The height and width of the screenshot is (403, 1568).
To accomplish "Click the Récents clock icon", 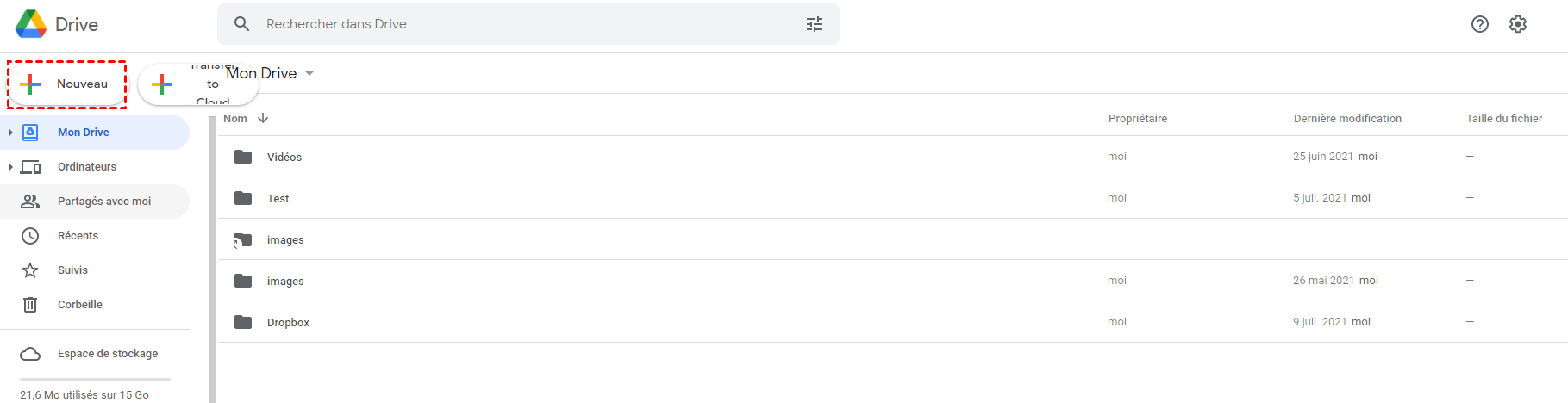I will [30, 236].
